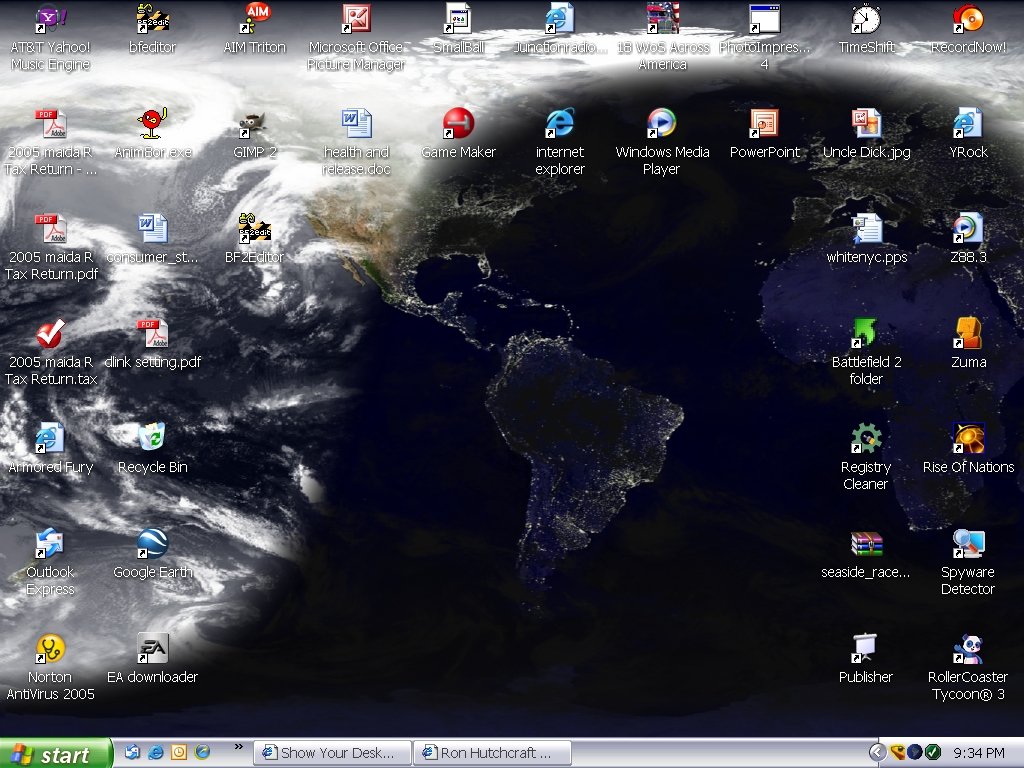Select the Norton AntiVirus 2005 icon

50,650
